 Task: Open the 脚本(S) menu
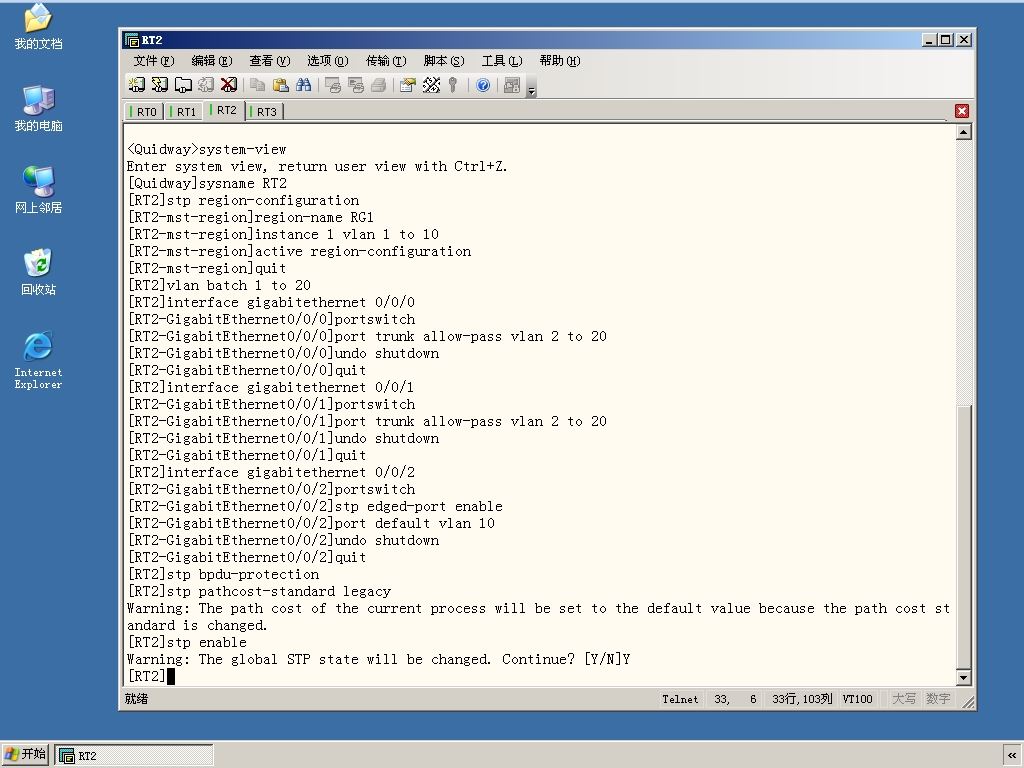[x=444, y=61]
